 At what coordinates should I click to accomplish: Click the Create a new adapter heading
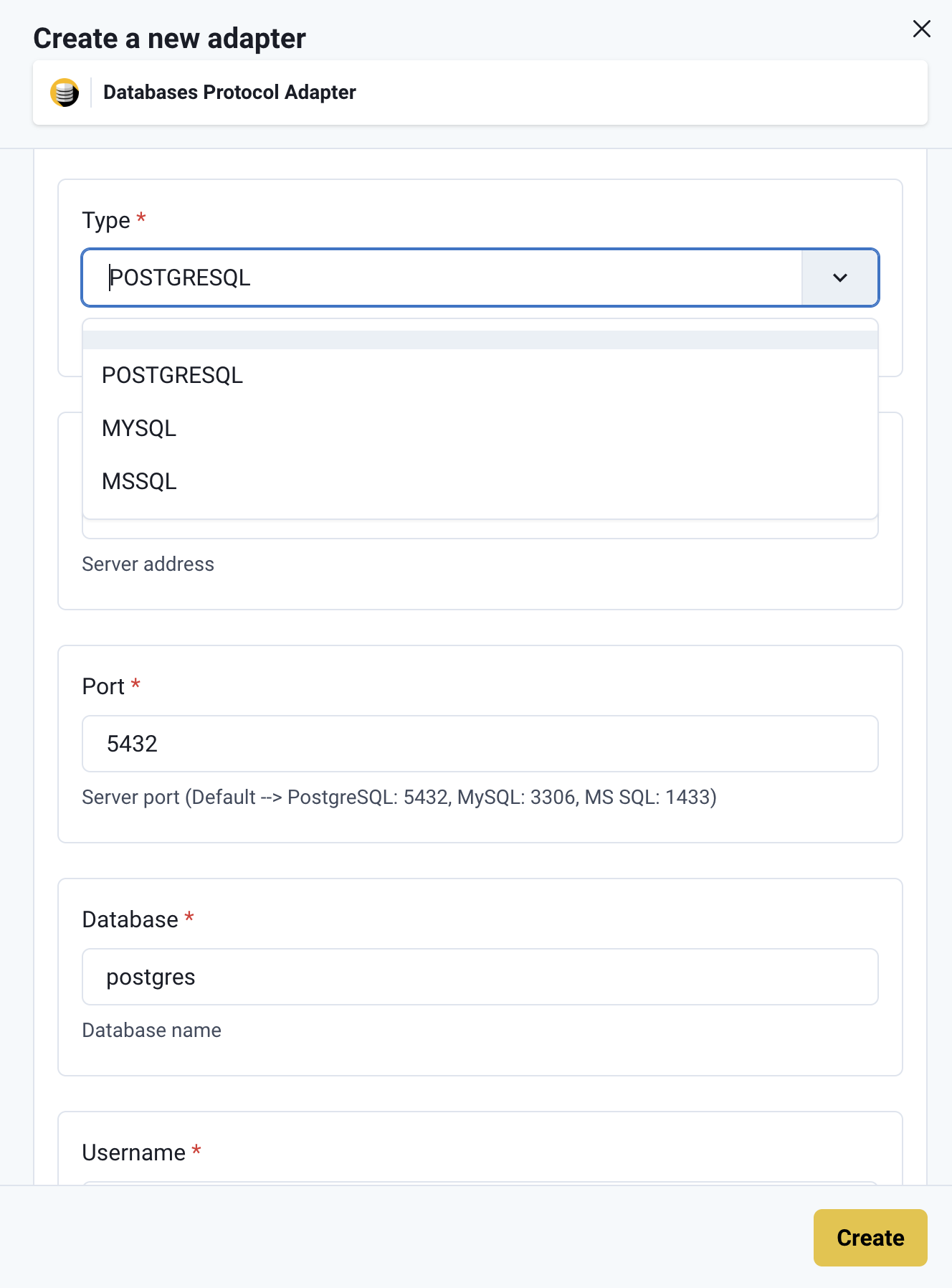coord(170,39)
